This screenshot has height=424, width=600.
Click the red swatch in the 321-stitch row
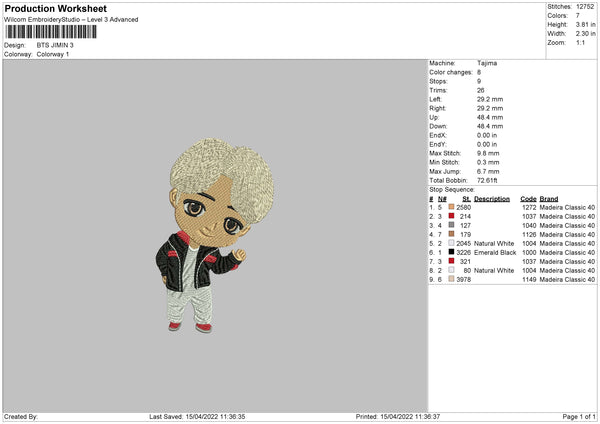coord(452,261)
